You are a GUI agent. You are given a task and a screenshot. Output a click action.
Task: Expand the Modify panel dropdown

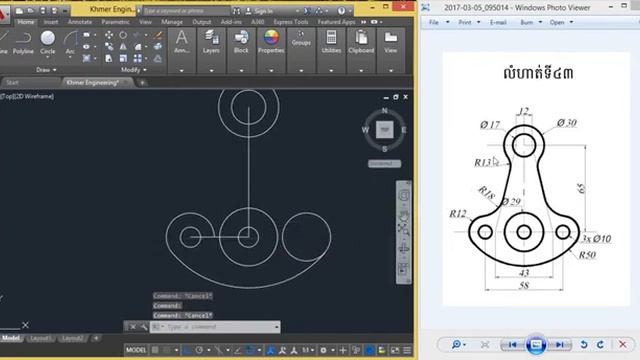134,70
